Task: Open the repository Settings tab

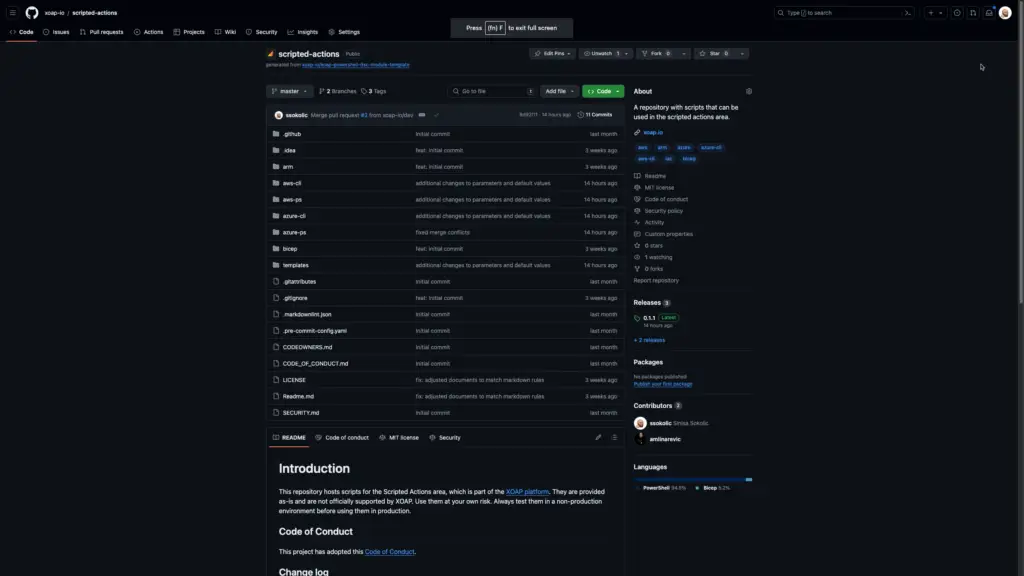Action: (344, 31)
